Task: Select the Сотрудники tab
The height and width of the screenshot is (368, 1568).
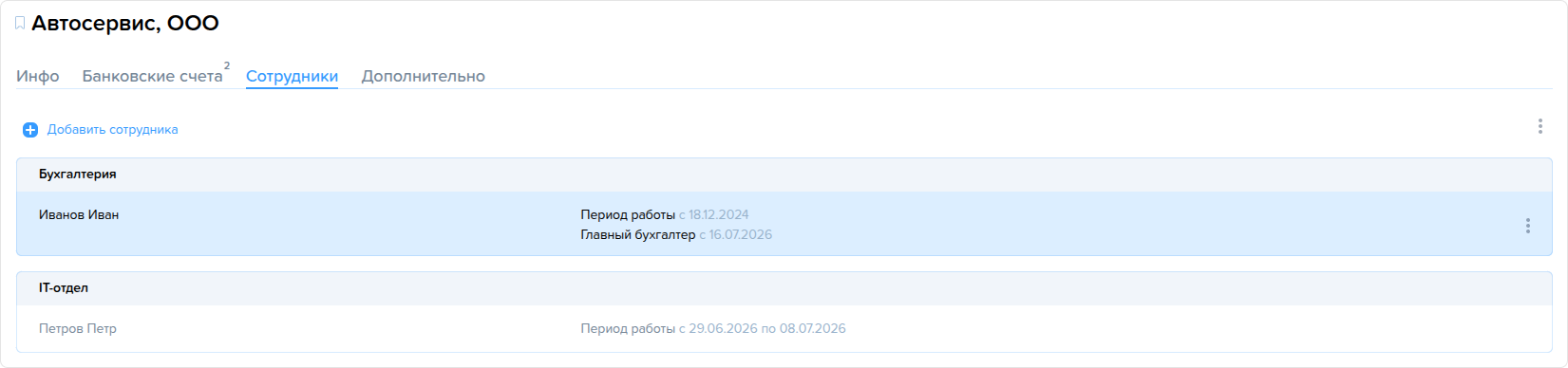Action: [292, 76]
